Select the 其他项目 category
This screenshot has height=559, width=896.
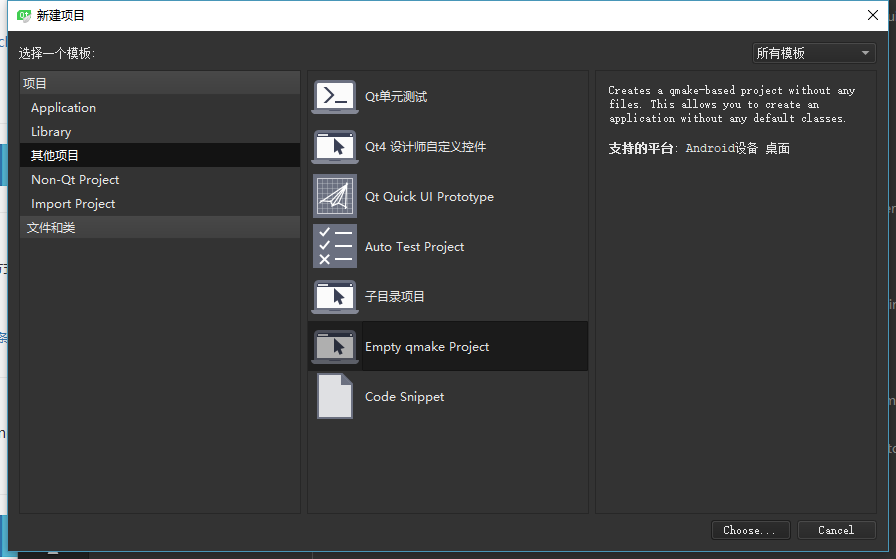159,155
